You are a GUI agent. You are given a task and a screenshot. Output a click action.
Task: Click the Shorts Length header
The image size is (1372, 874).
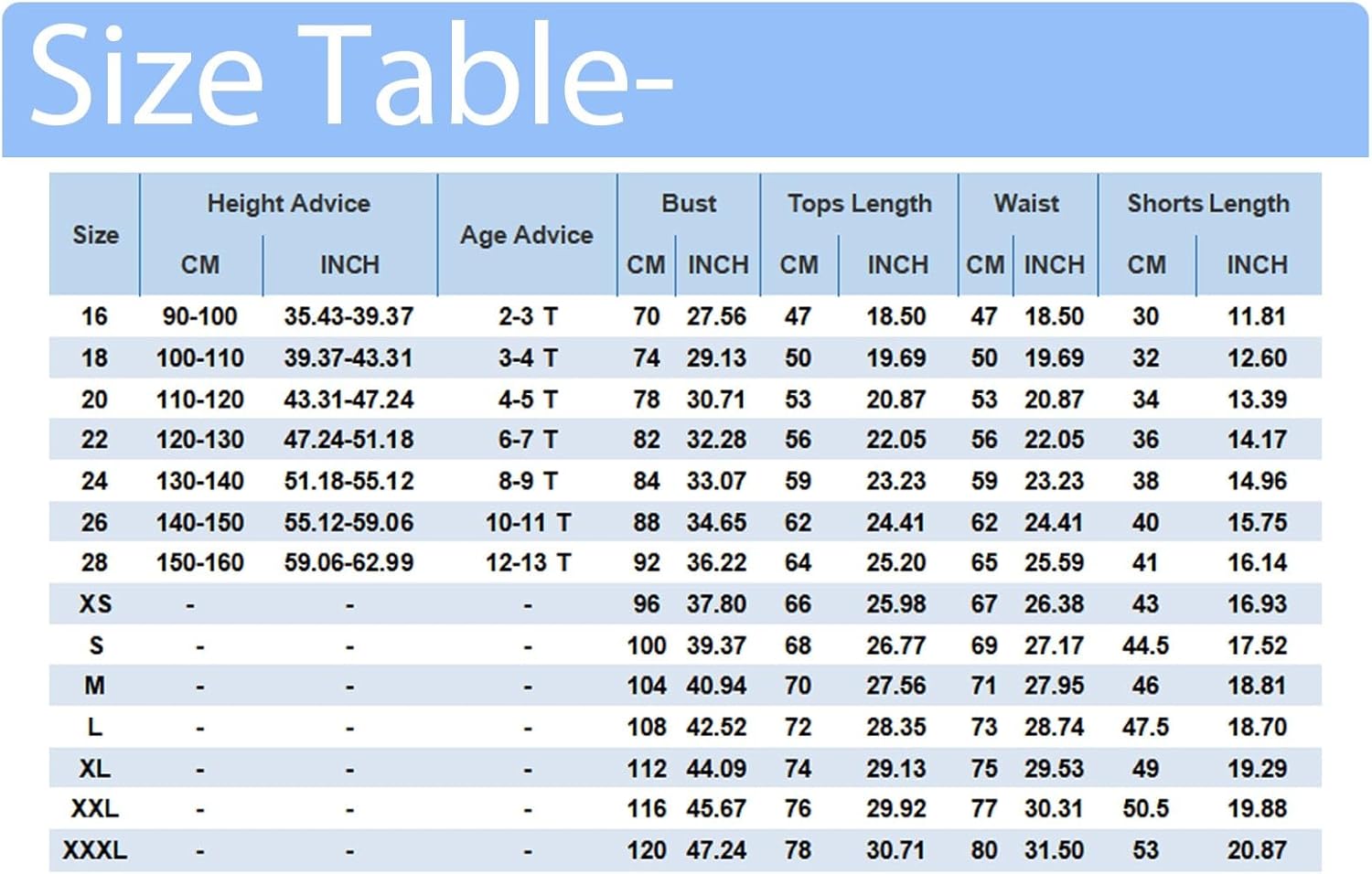1208,204
